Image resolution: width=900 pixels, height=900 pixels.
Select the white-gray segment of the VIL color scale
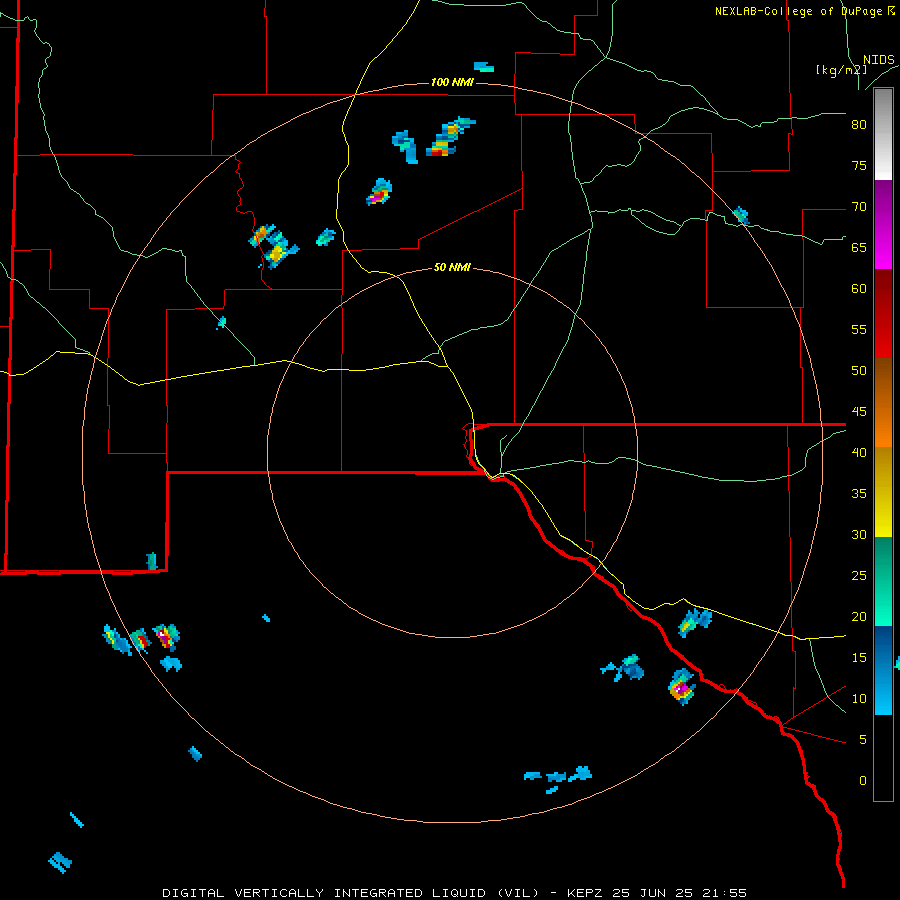883,134
